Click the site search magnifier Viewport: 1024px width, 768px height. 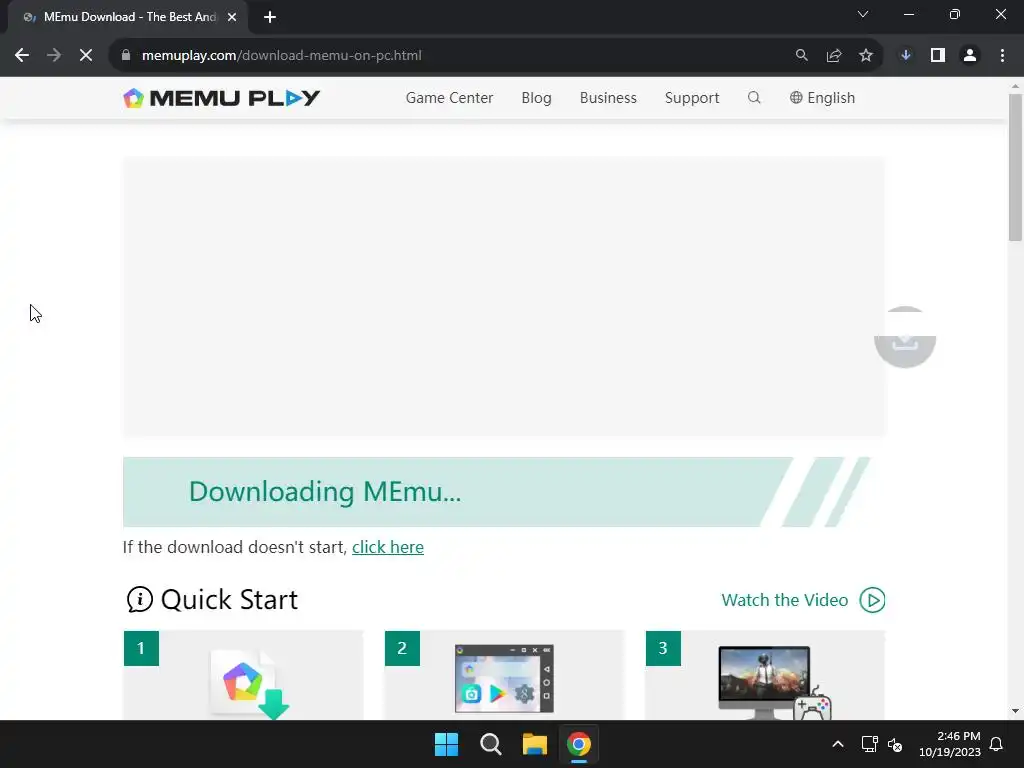[x=754, y=98]
